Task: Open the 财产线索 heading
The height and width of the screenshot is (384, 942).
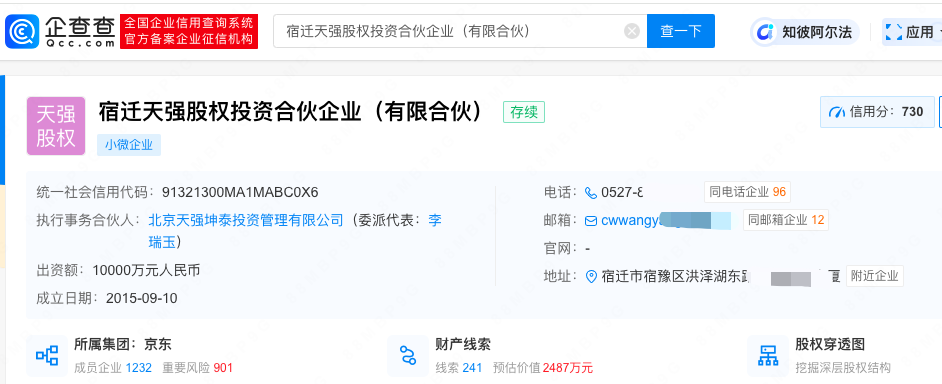Action: click(463, 344)
